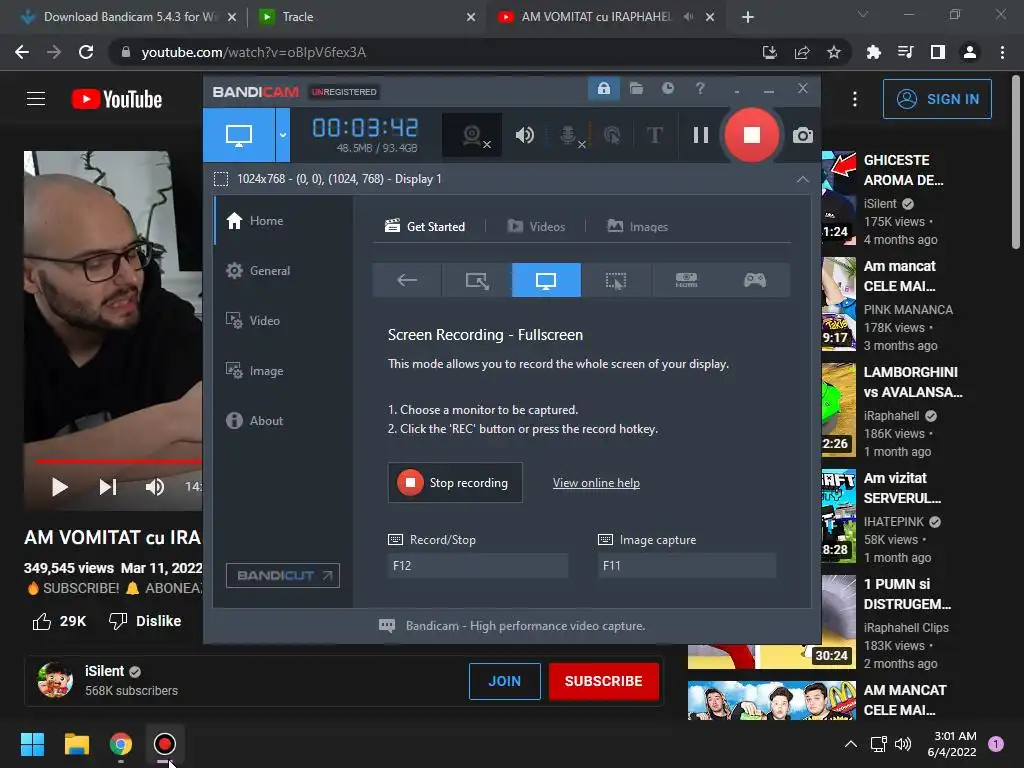This screenshot has height=768, width=1024.
Task: Switch to Download Bandicam browser tab
Action: (x=129, y=17)
